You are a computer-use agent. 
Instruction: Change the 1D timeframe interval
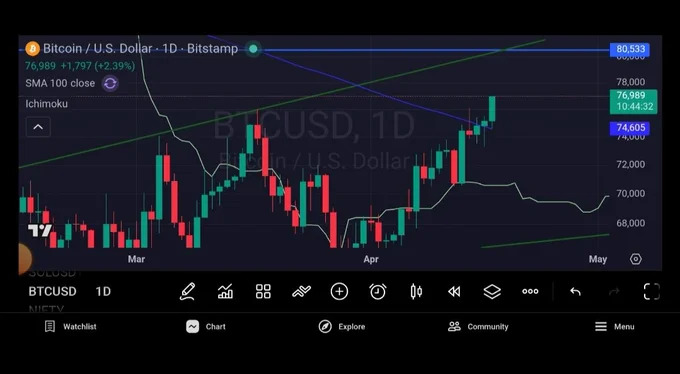(103, 292)
